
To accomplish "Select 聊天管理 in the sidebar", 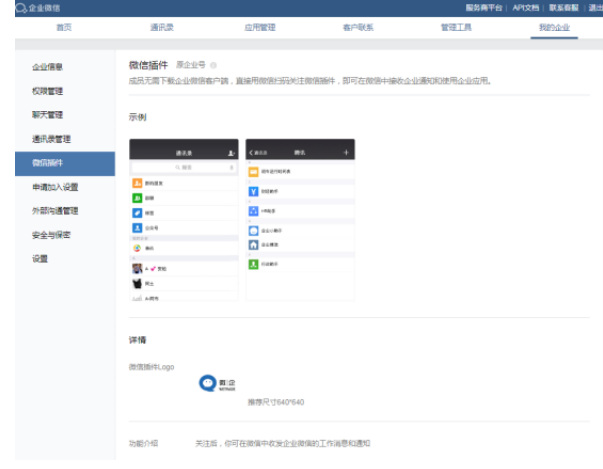I will pos(47,115).
